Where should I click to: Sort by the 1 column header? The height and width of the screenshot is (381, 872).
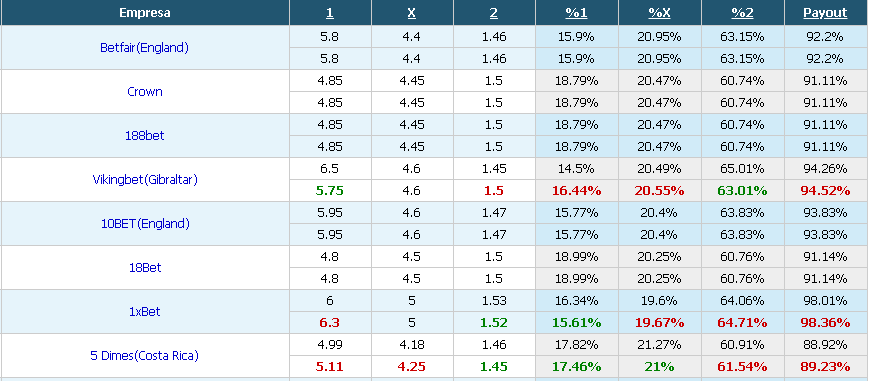tap(330, 13)
